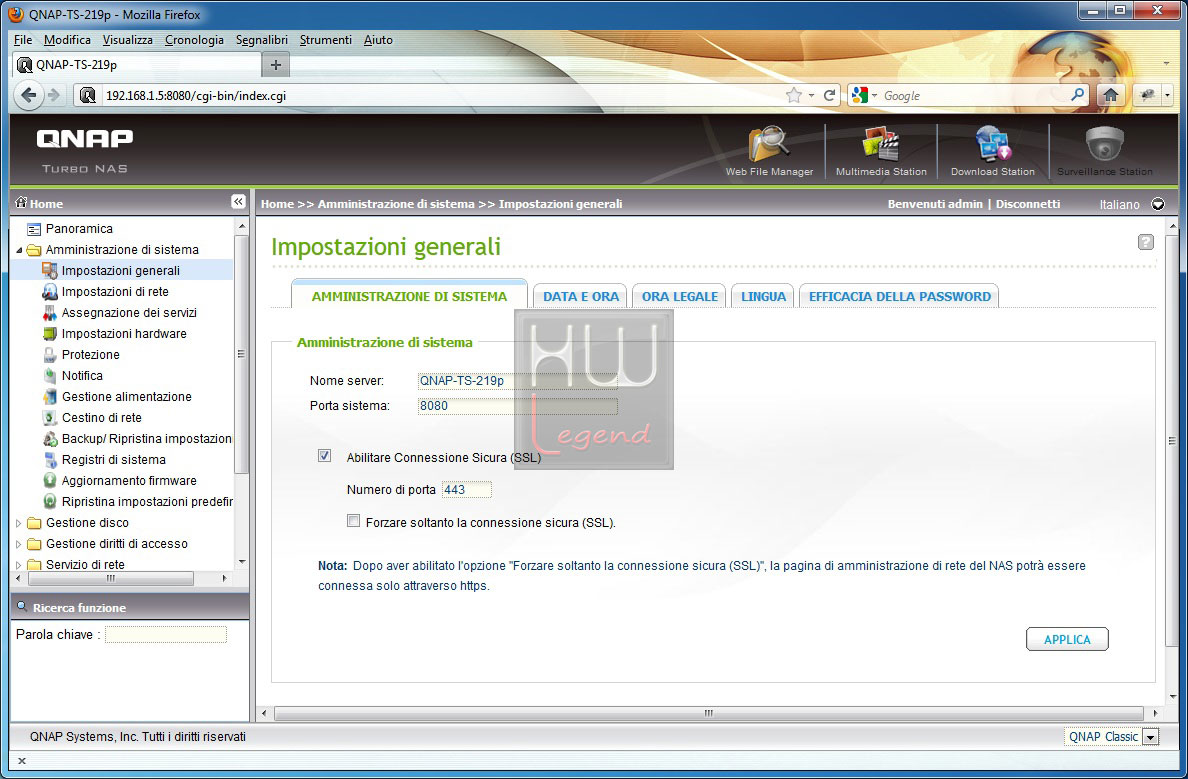Expand Gestione diritti di accesso node
This screenshot has width=1188, height=779.
tap(19, 544)
